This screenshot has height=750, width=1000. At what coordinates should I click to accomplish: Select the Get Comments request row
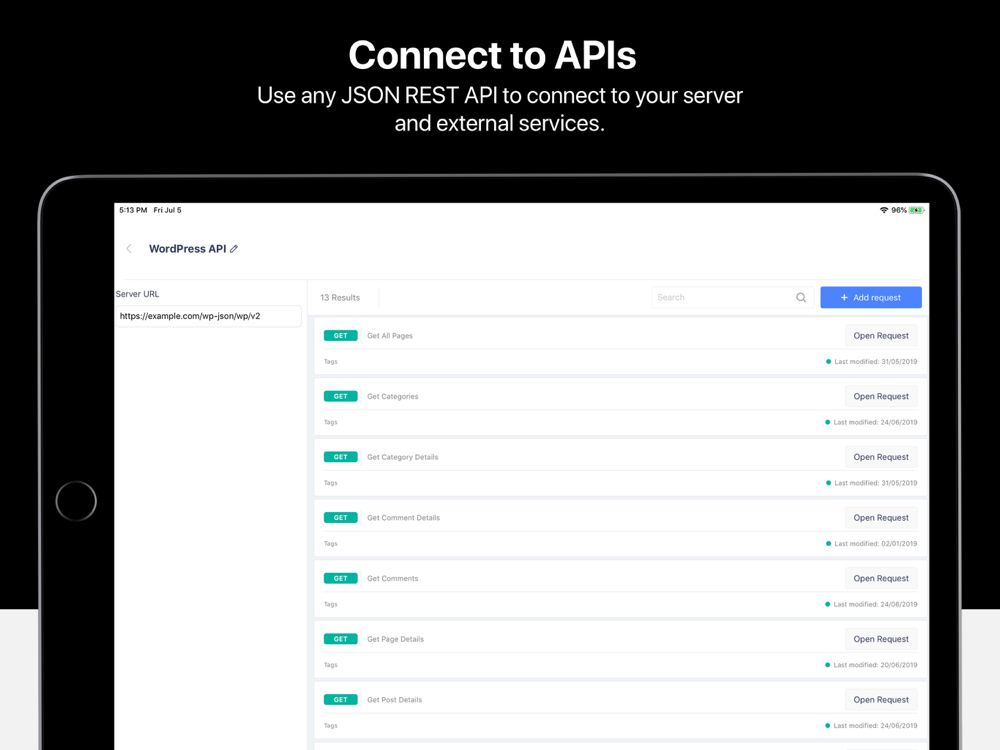pos(620,589)
